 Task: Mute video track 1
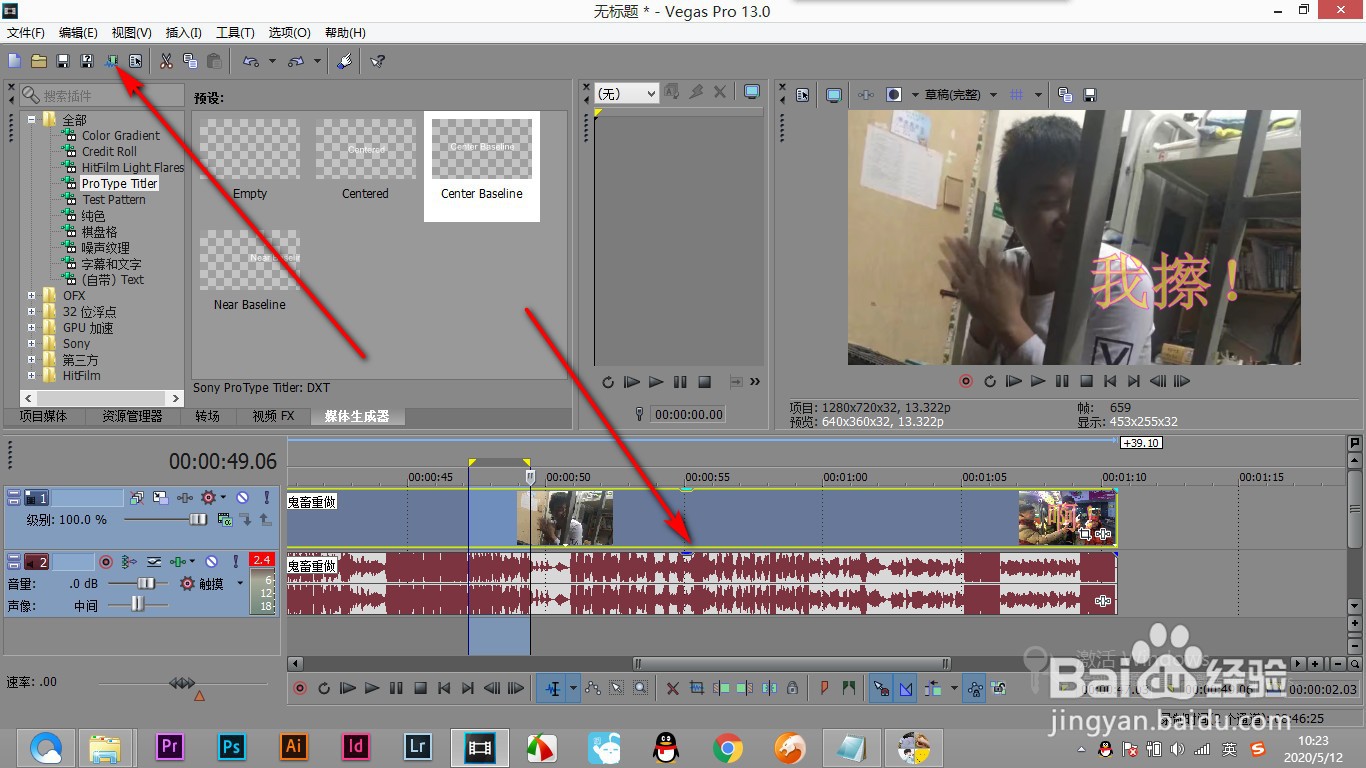pyautogui.click(x=242, y=497)
